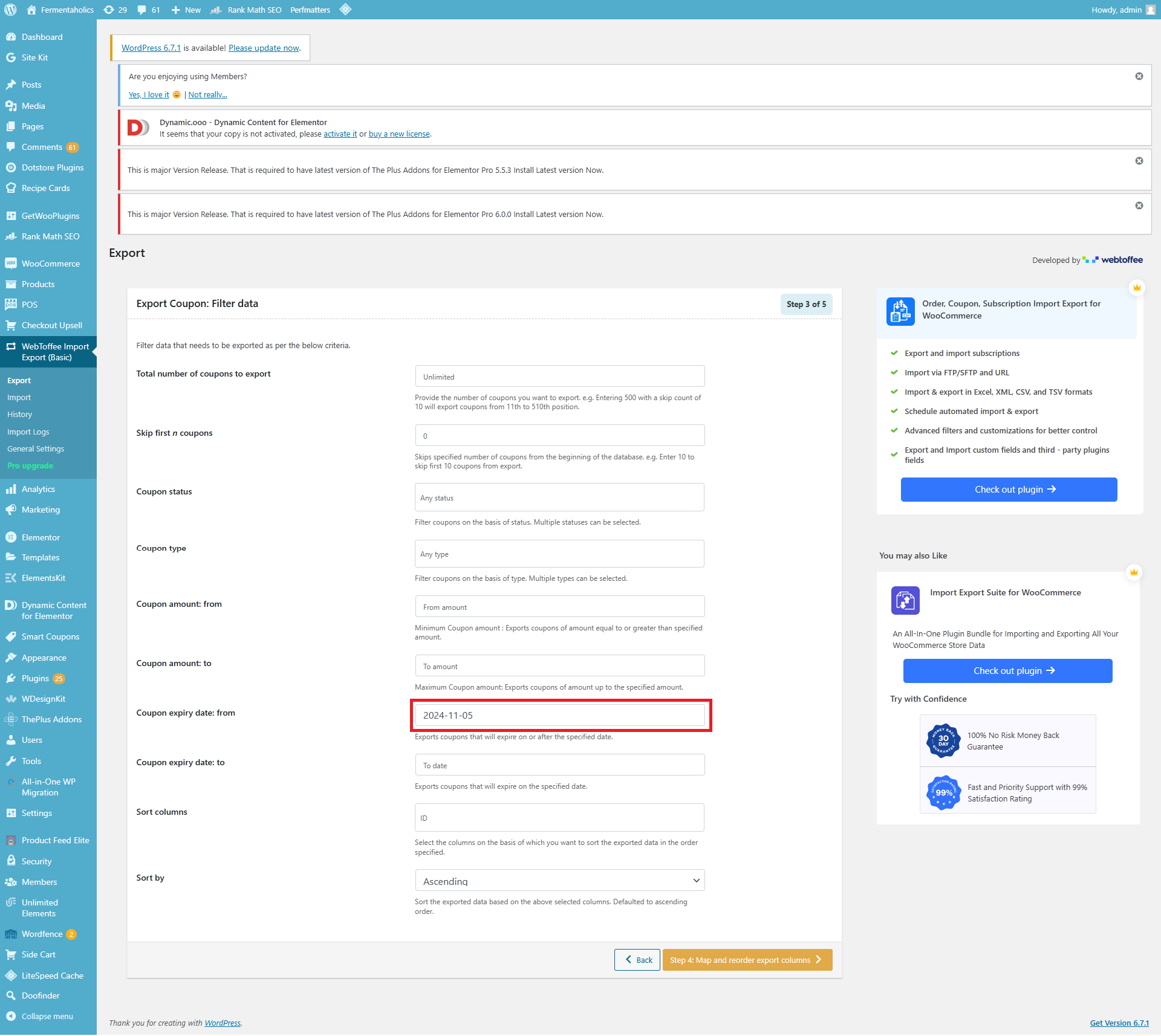
Task: Open Import Logs submenu item
Action: pyautogui.click(x=28, y=432)
